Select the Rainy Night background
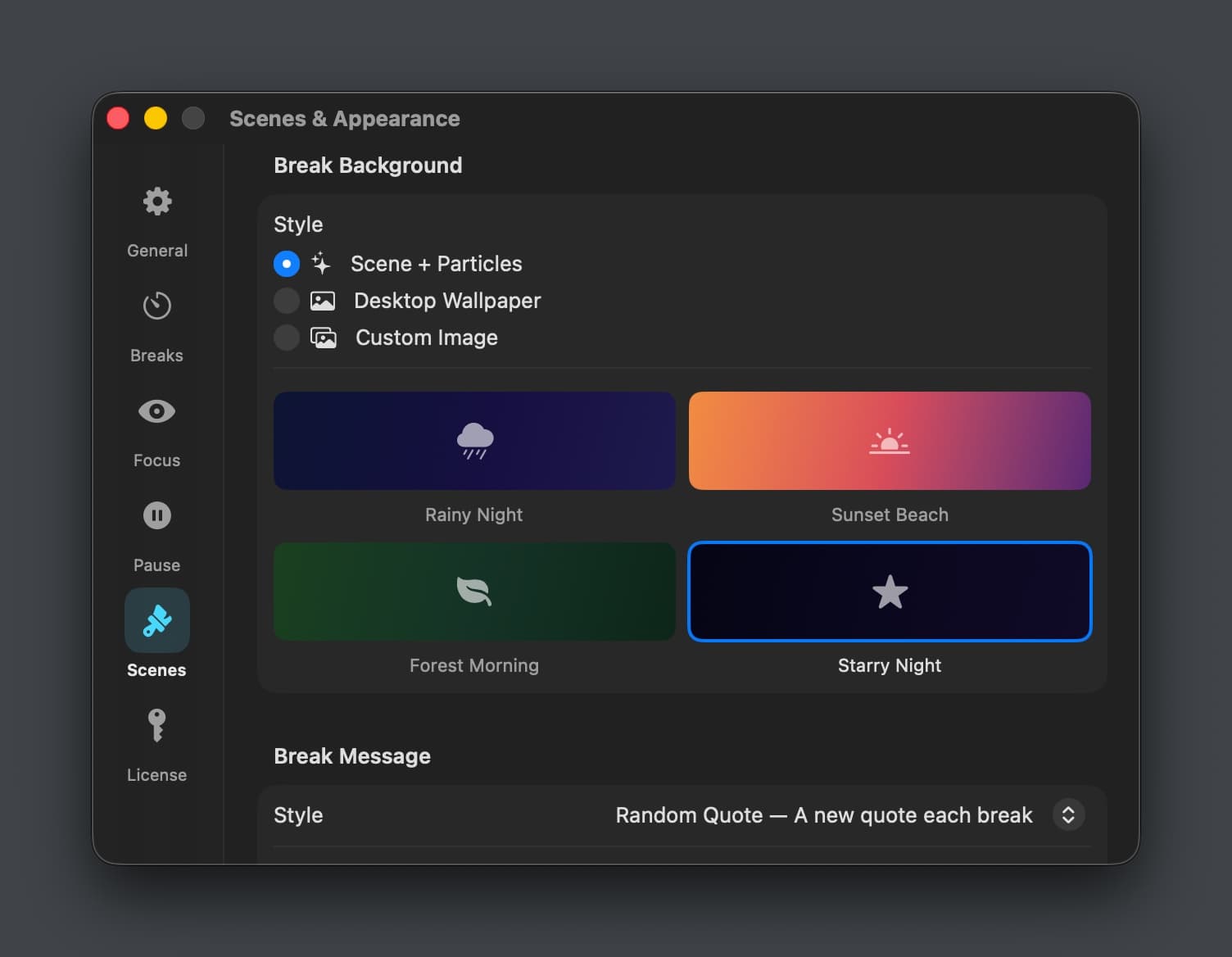The image size is (1232, 957). [x=473, y=440]
